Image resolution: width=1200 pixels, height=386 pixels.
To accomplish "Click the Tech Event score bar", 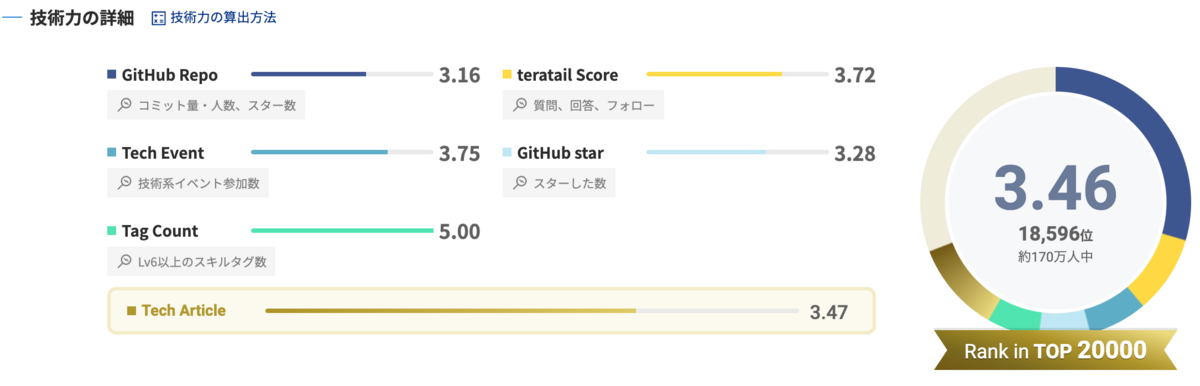I will [x=341, y=152].
